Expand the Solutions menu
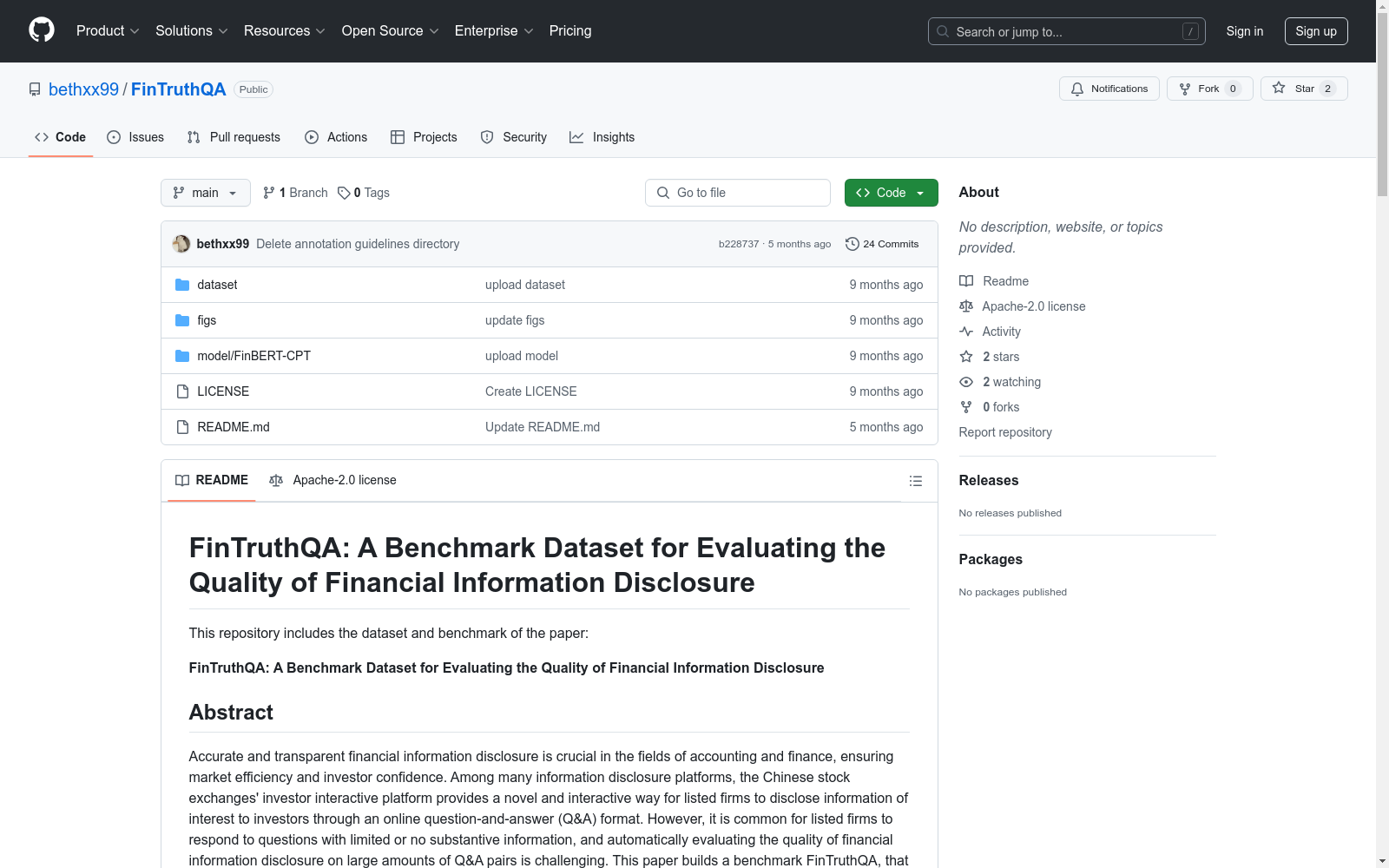 192,30
